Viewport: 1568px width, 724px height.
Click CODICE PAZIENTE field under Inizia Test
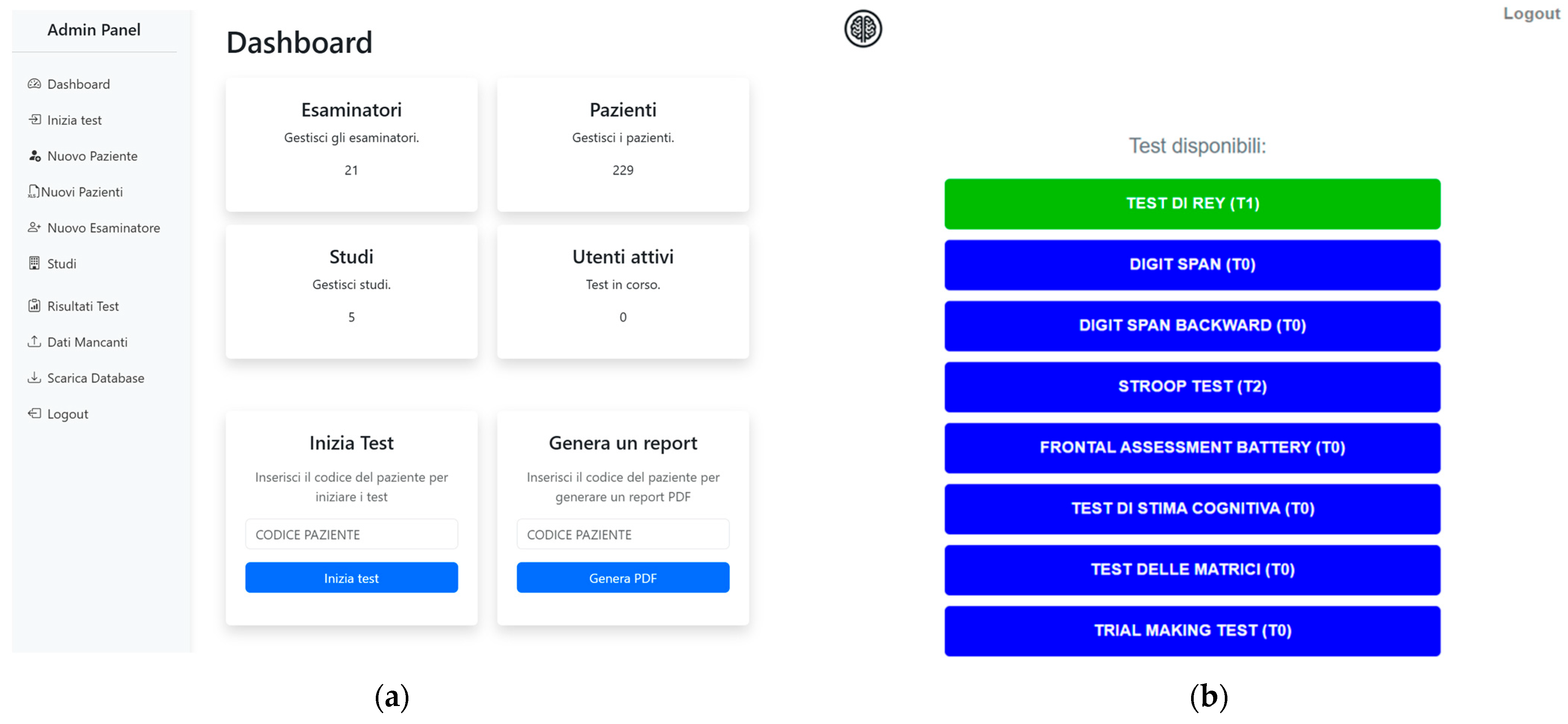(x=351, y=534)
